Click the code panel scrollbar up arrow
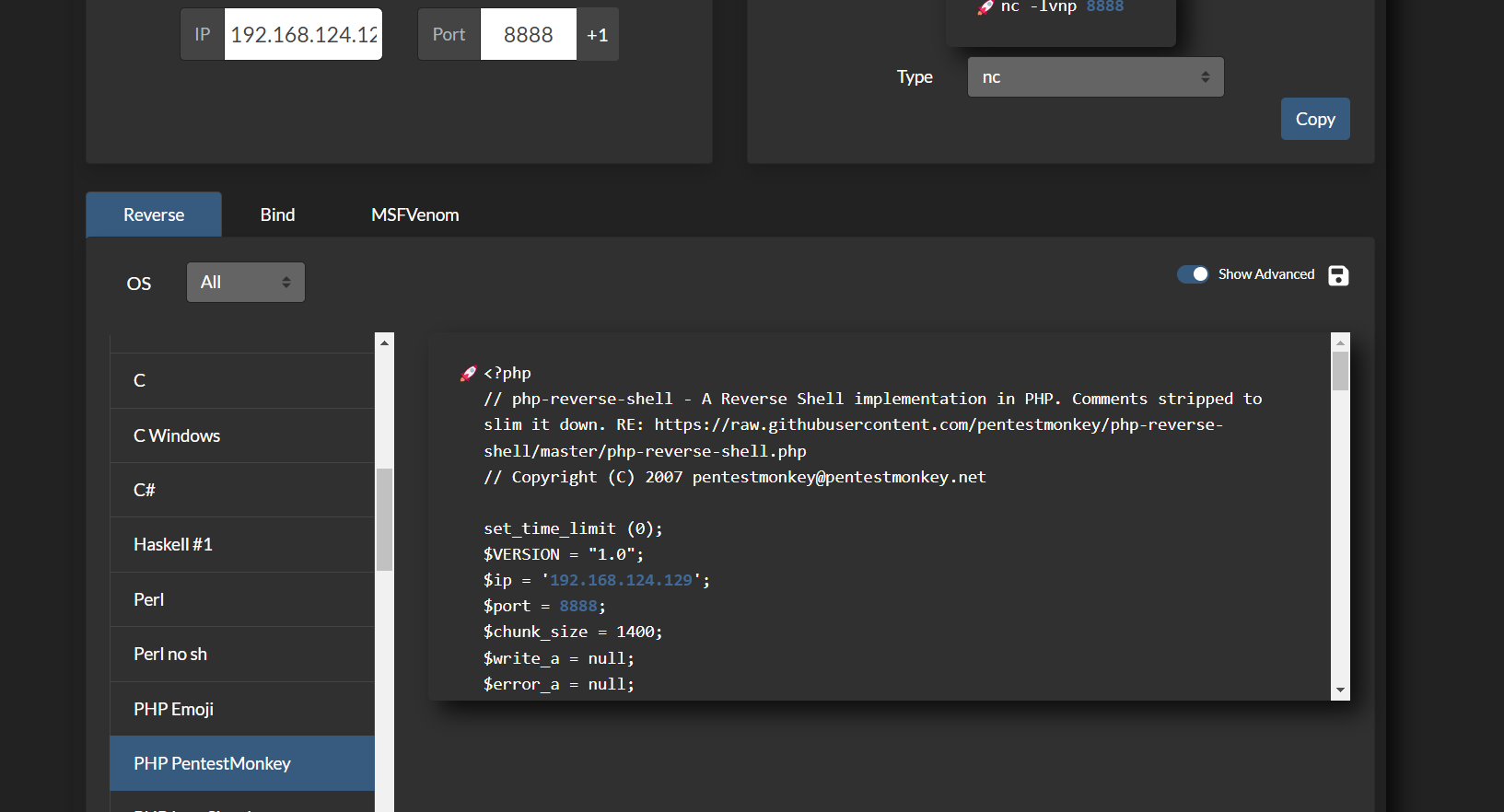Screen dimensions: 1504x812 1340,342
